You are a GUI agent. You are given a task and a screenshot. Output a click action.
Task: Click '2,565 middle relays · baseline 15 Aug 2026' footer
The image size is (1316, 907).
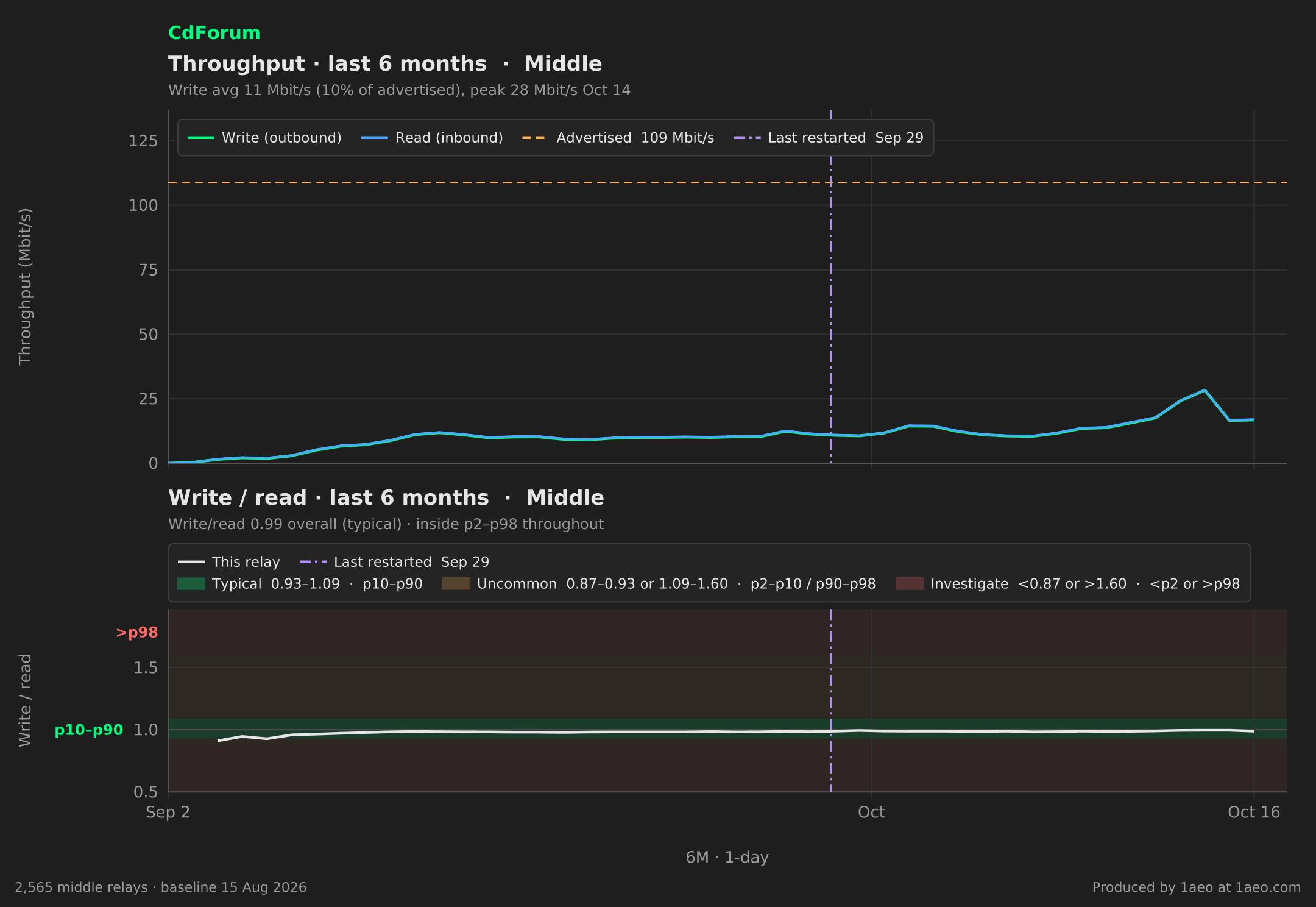(161, 887)
